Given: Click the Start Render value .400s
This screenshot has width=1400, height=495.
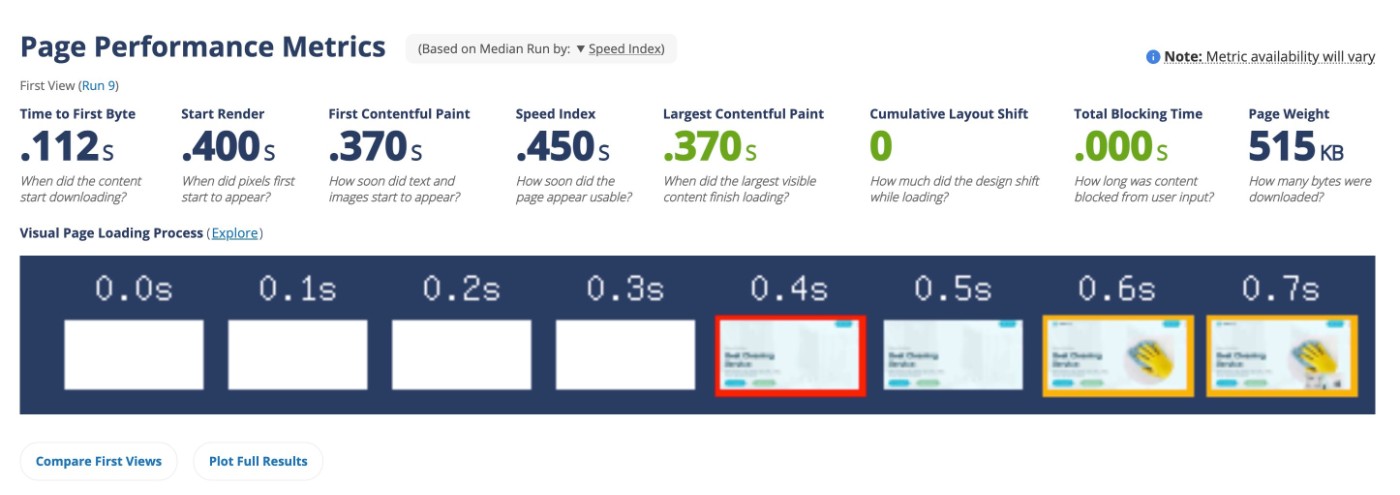Looking at the screenshot, I should coord(228,148).
